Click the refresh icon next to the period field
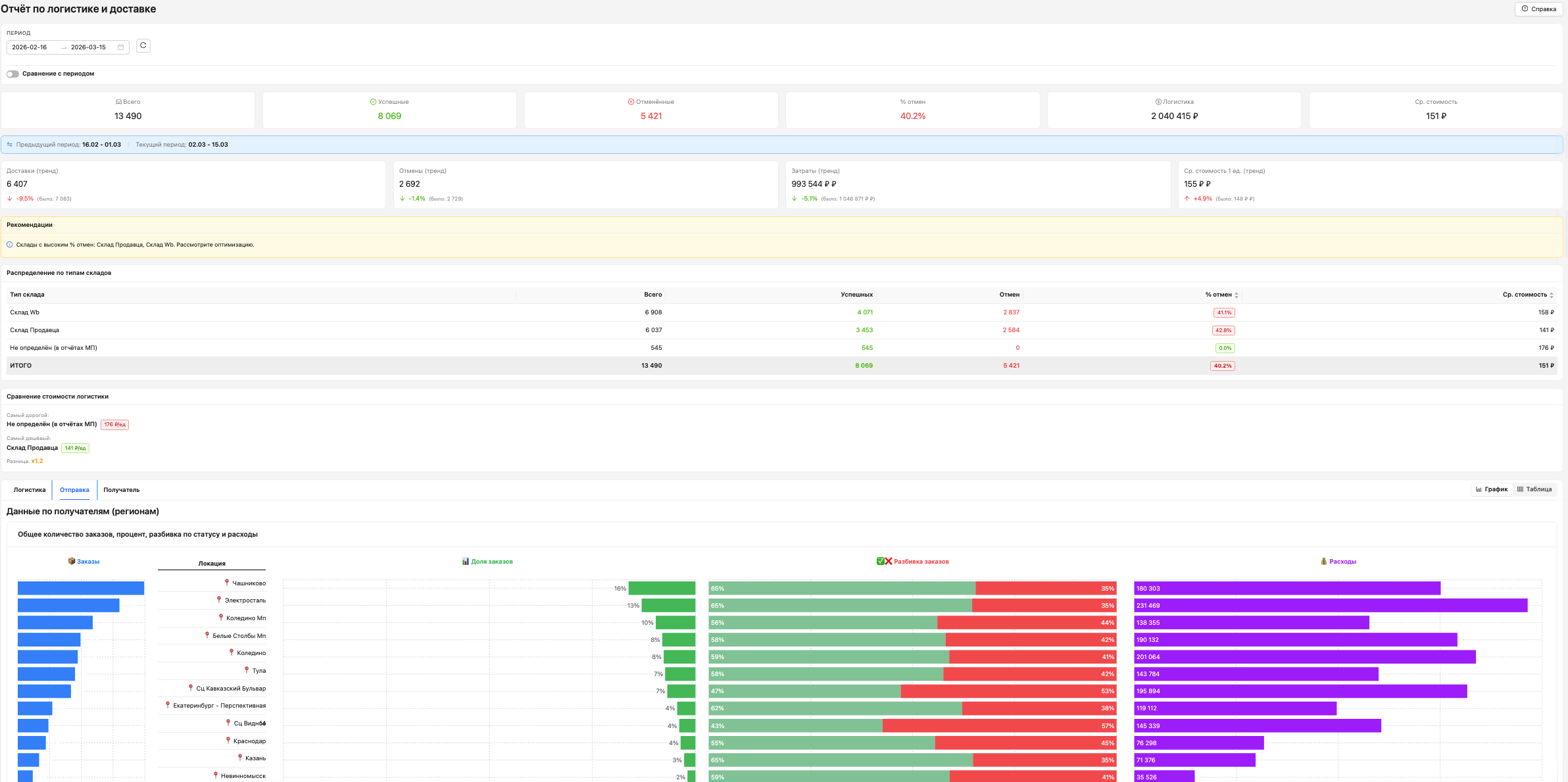This screenshot has width=1568, height=782. click(143, 46)
